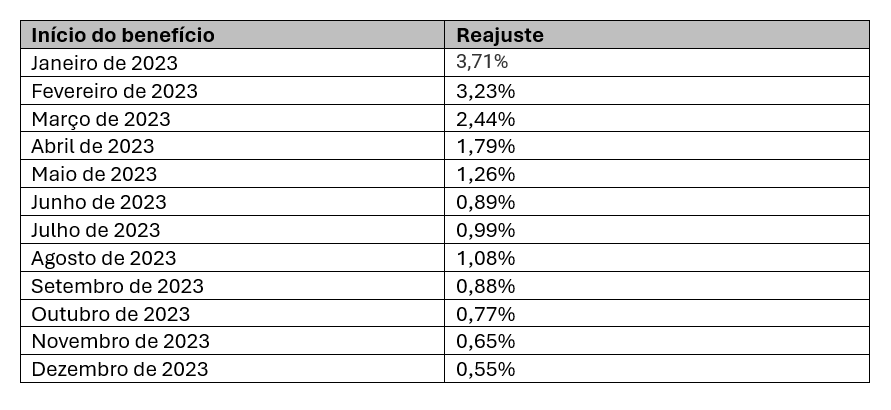
Task: Click the 'Maio de 2023' cell
Action: click(232, 174)
